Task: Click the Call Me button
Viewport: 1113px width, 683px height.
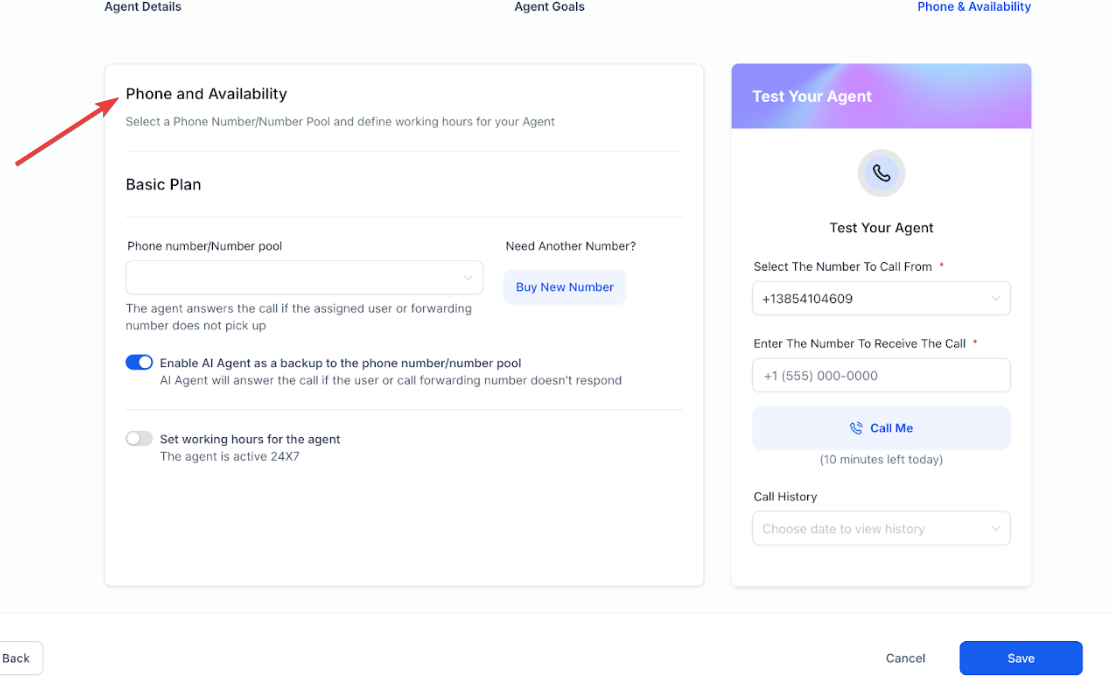Action: (881, 428)
